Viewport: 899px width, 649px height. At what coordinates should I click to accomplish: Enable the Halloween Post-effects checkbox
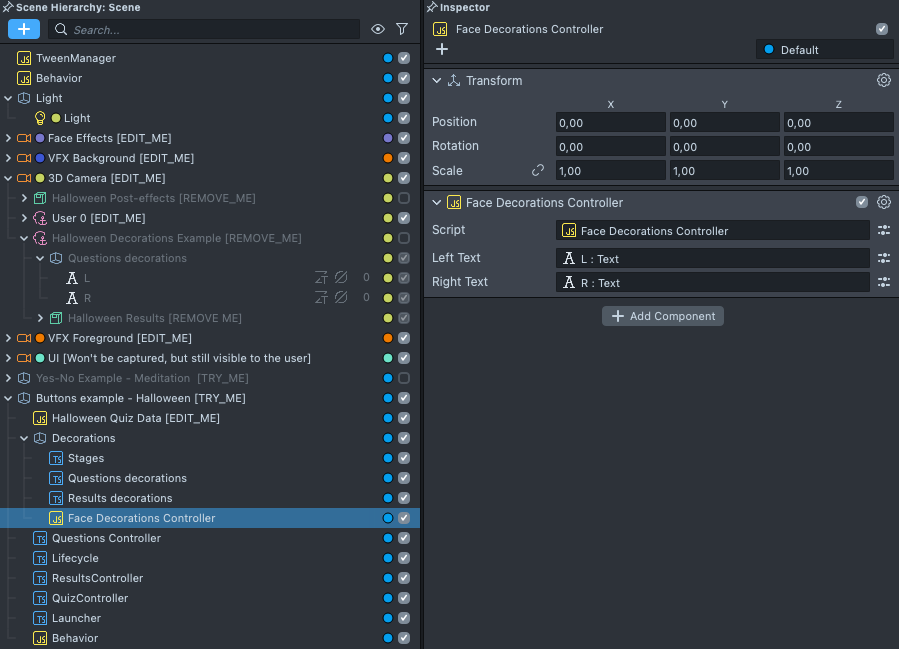click(404, 198)
